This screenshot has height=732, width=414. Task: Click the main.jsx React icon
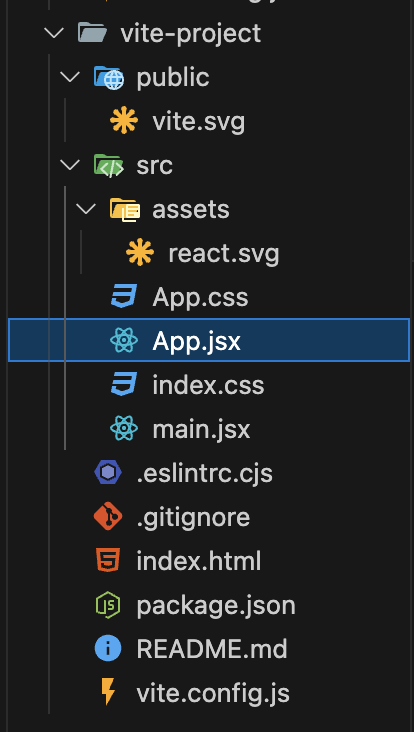point(124,428)
